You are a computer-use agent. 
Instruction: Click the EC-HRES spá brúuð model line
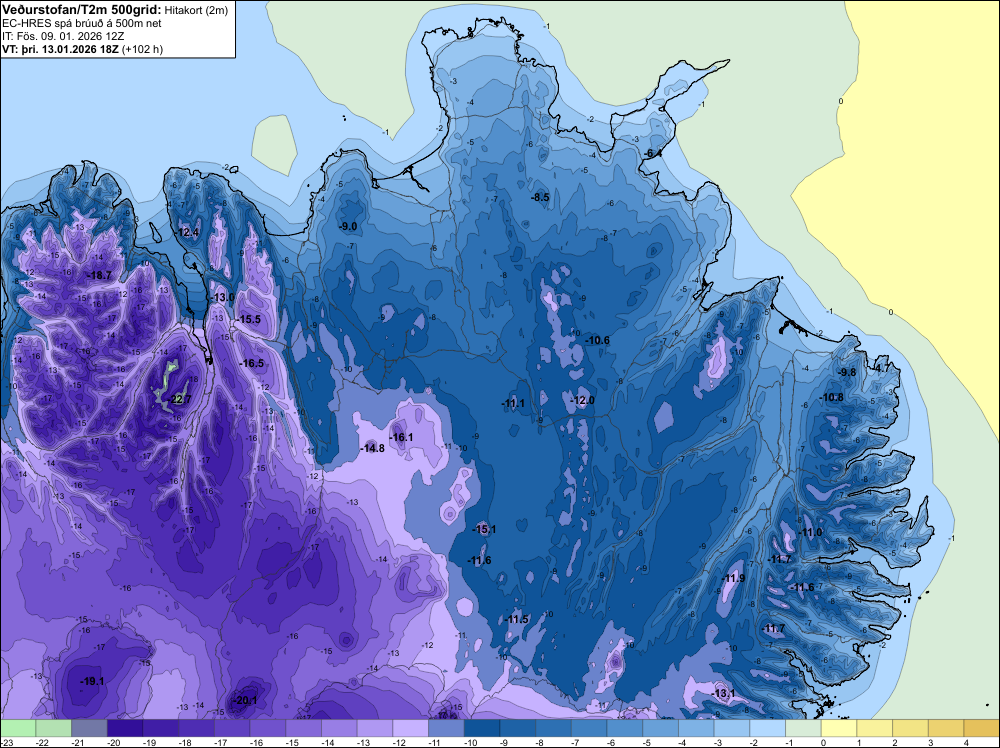tap(82, 23)
